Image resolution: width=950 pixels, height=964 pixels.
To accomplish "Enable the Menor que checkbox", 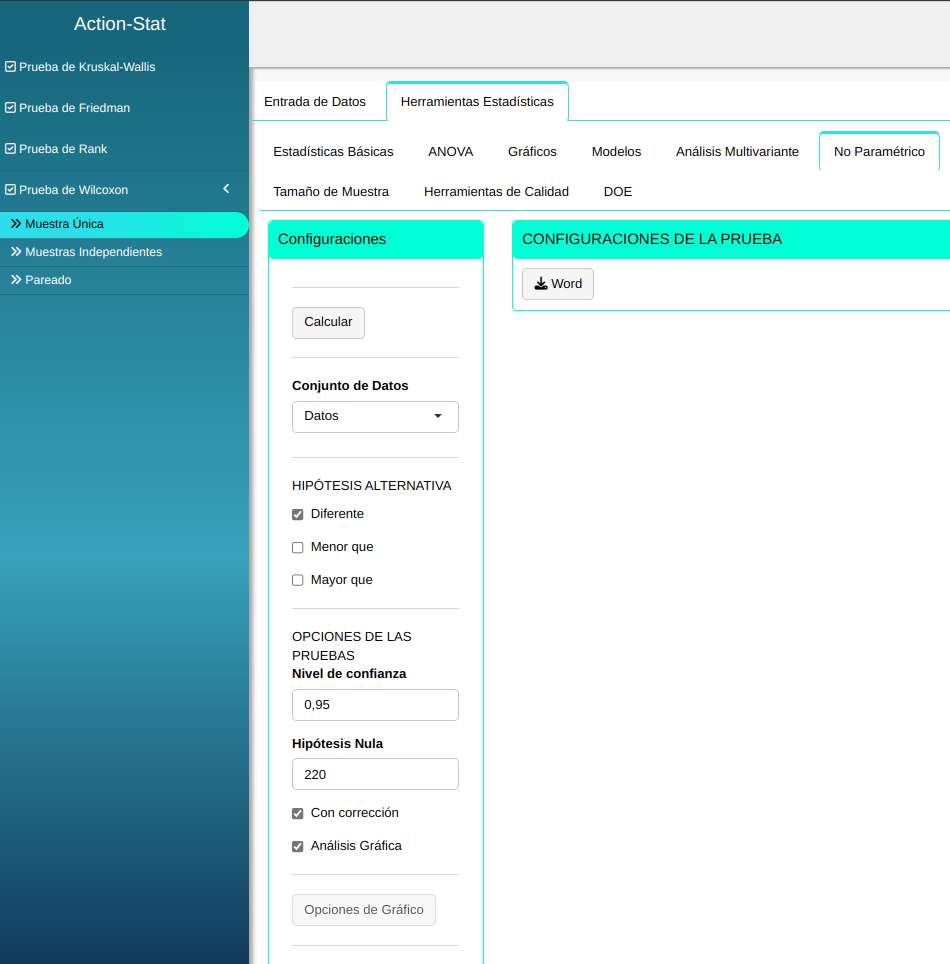I will (x=297, y=548).
